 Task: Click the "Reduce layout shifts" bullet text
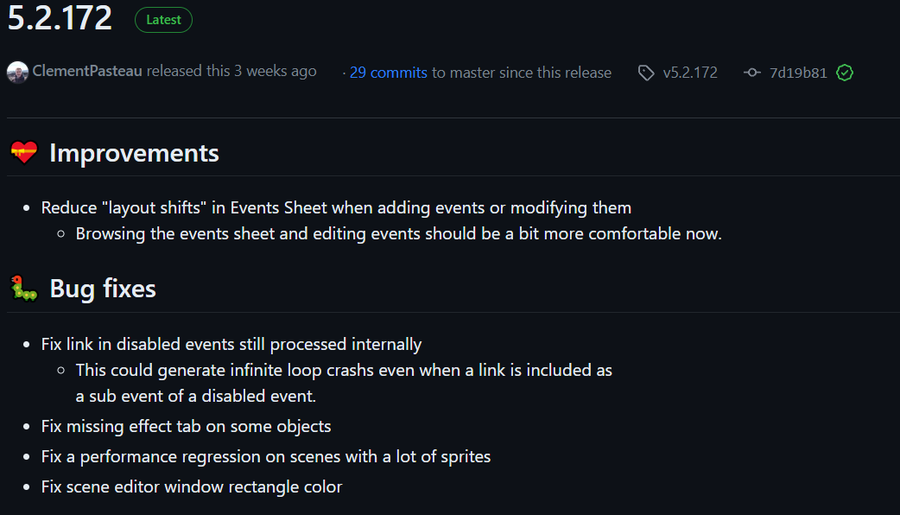tap(336, 208)
